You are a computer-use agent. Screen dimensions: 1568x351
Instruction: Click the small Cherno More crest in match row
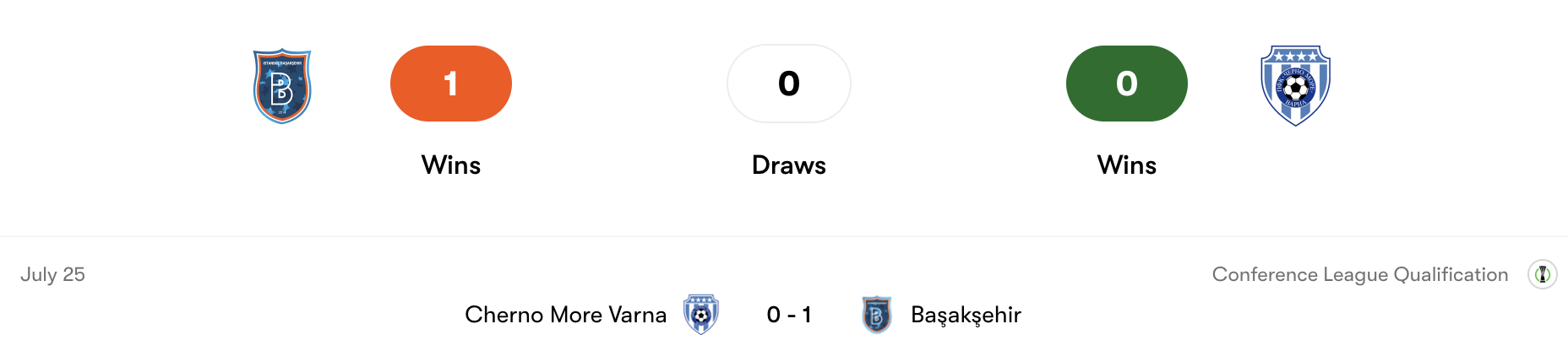pyautogui.click(x=700, y=315)
